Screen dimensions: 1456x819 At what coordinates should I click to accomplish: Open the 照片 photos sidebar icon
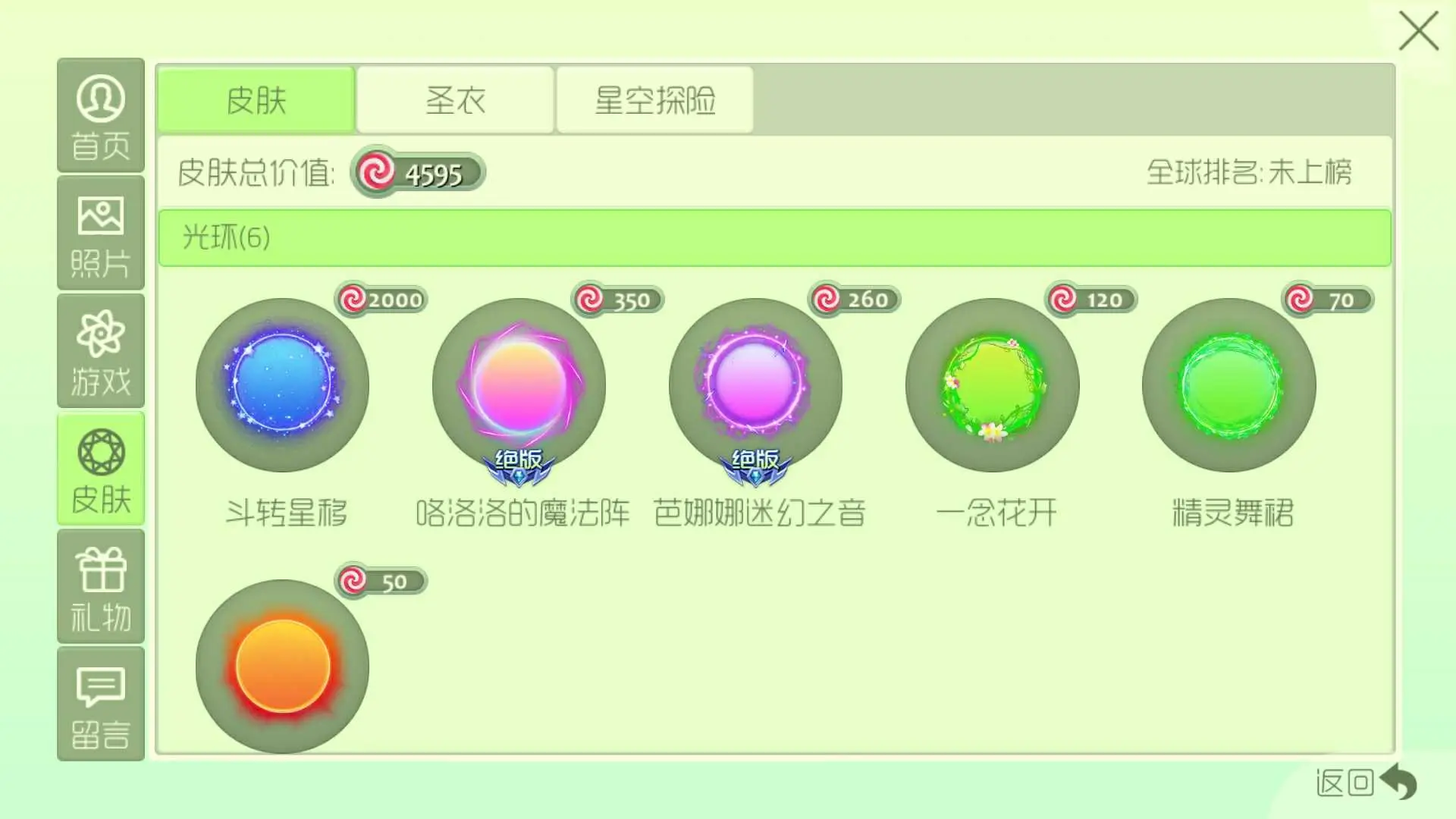[101, 234]
